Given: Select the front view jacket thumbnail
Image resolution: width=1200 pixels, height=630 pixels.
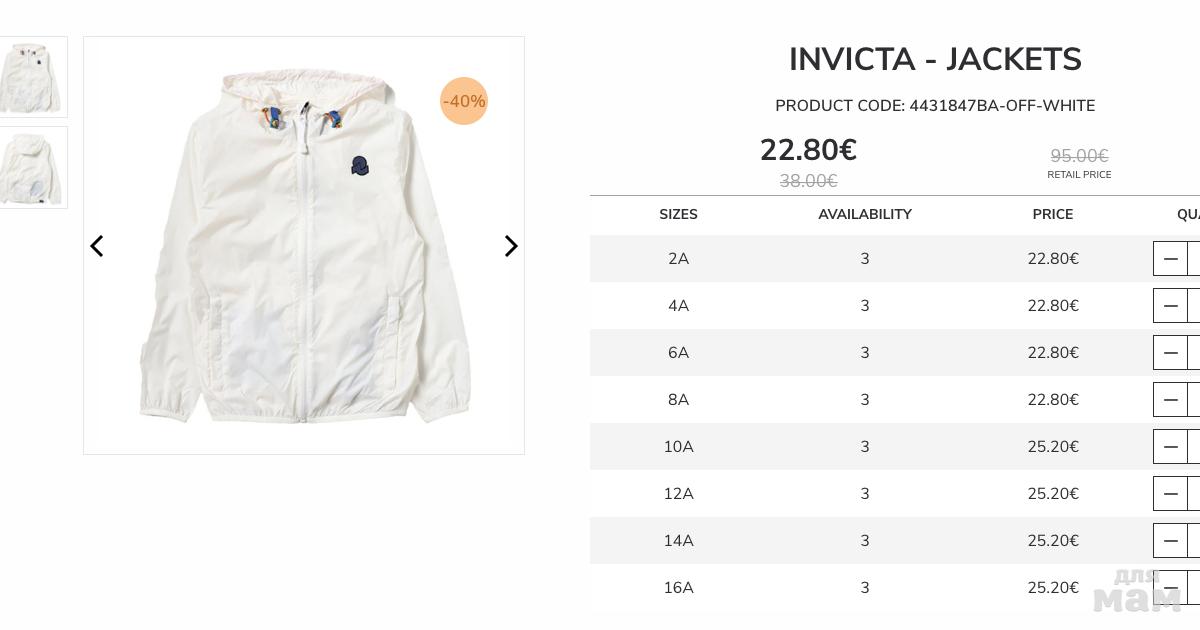Looking at the screenshot, I should 32,77.
